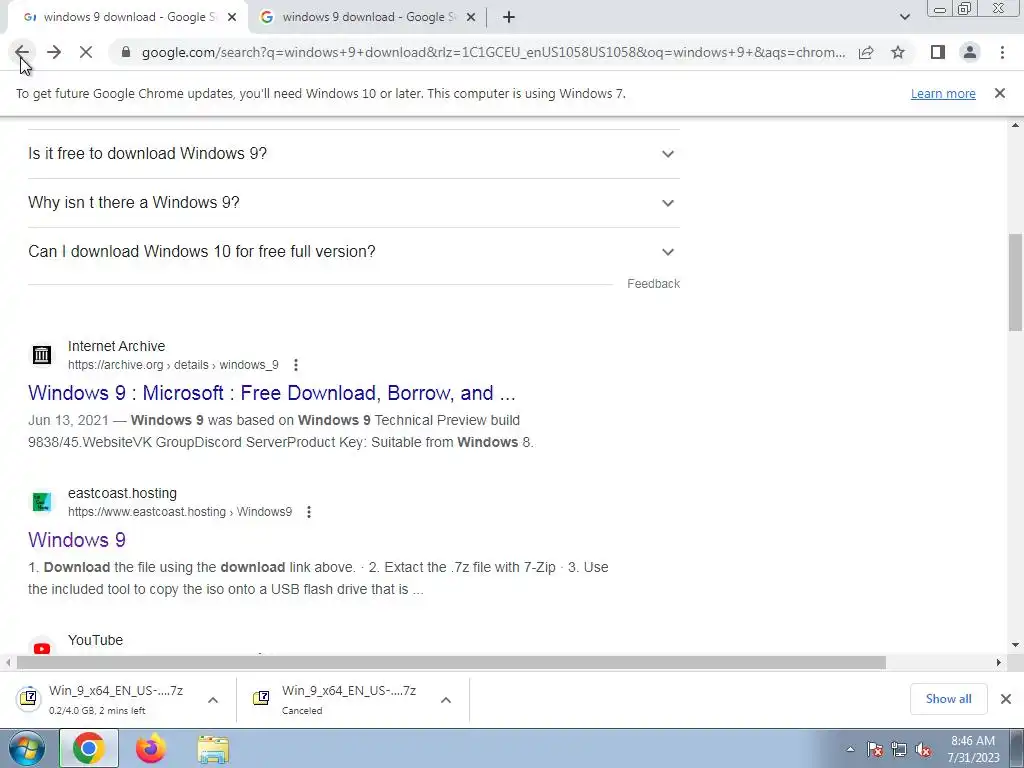
Task: Open the Chrome profile avatar
Action: (x=970, y=52)
